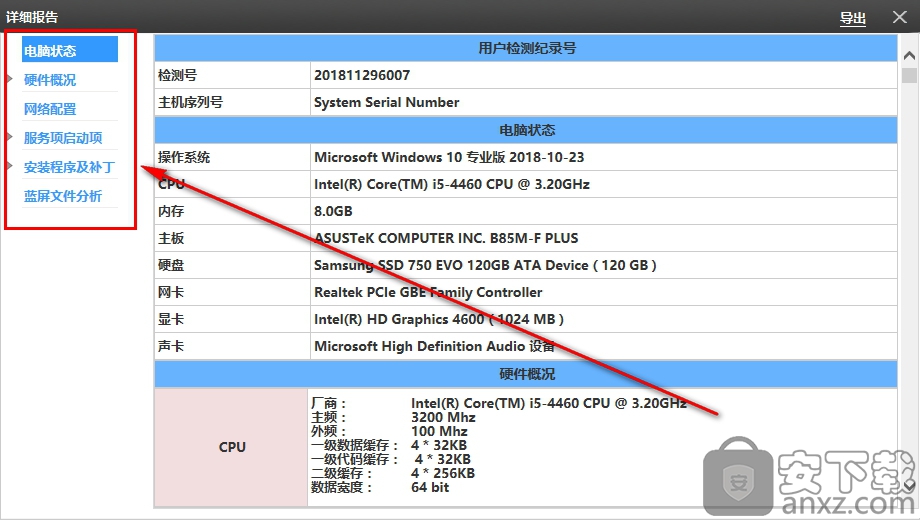Viewport: 920px width, 520px height.
Task: Click the 导出 export link
Action: click(853, 18)
